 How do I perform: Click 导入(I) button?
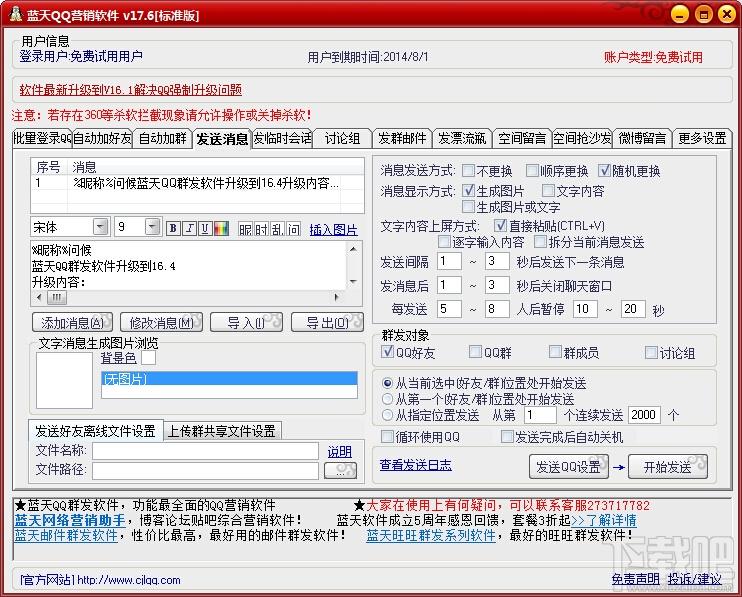246,323
